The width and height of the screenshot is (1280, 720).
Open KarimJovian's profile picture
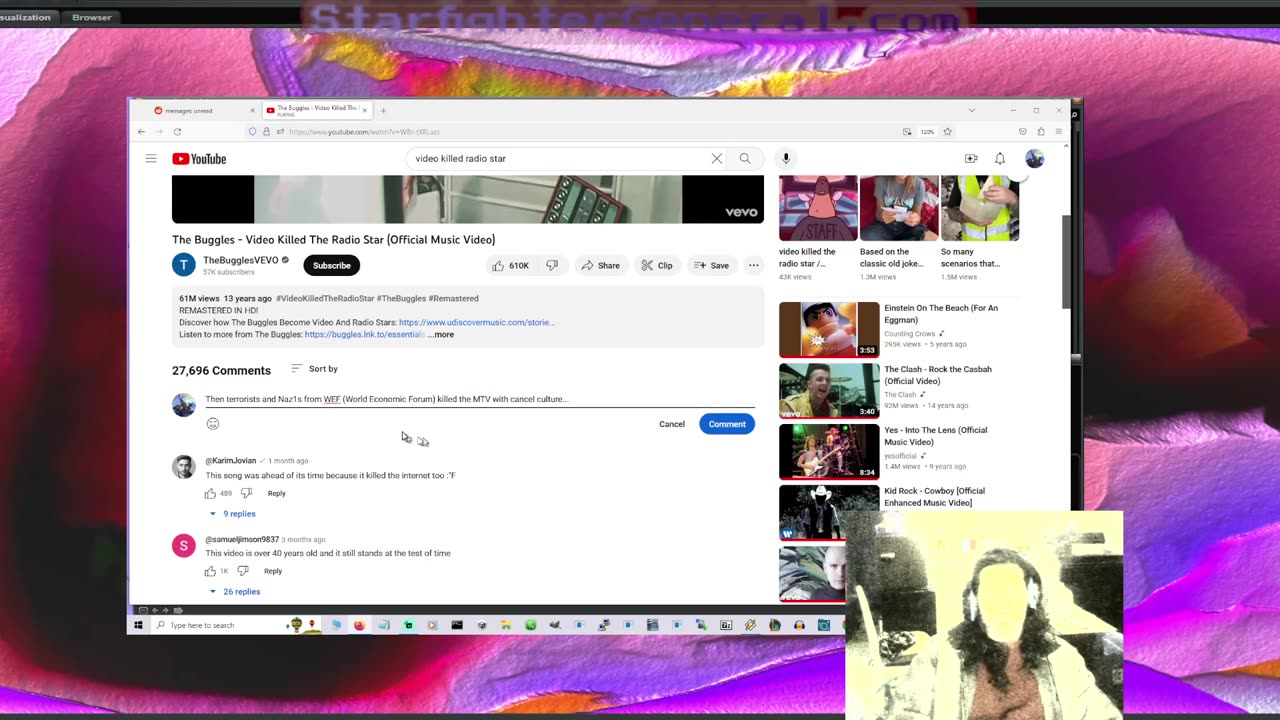point(184,467)
